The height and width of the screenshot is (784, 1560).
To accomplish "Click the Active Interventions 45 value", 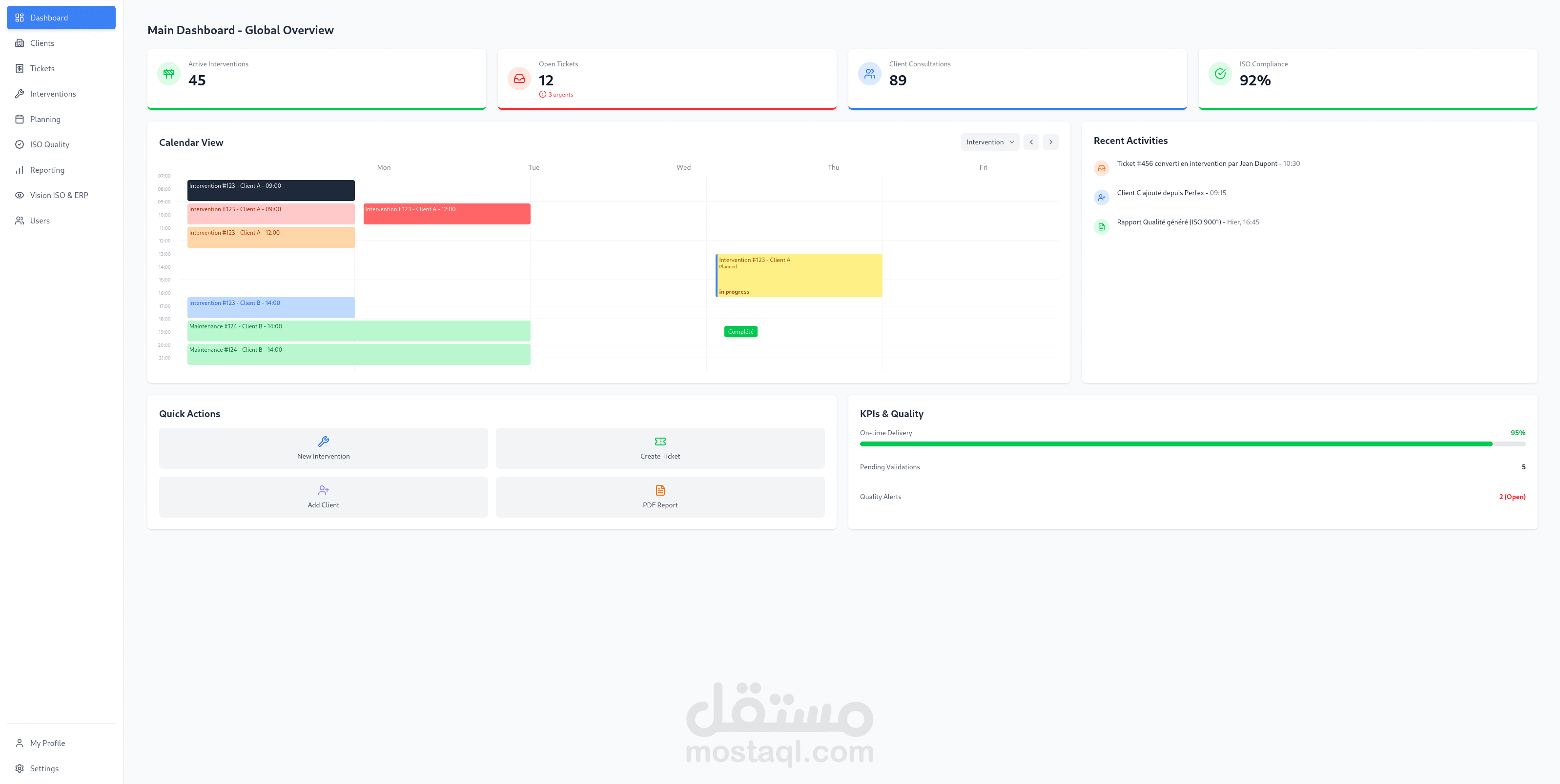I will pyautogui.click(x=197, y=80).
